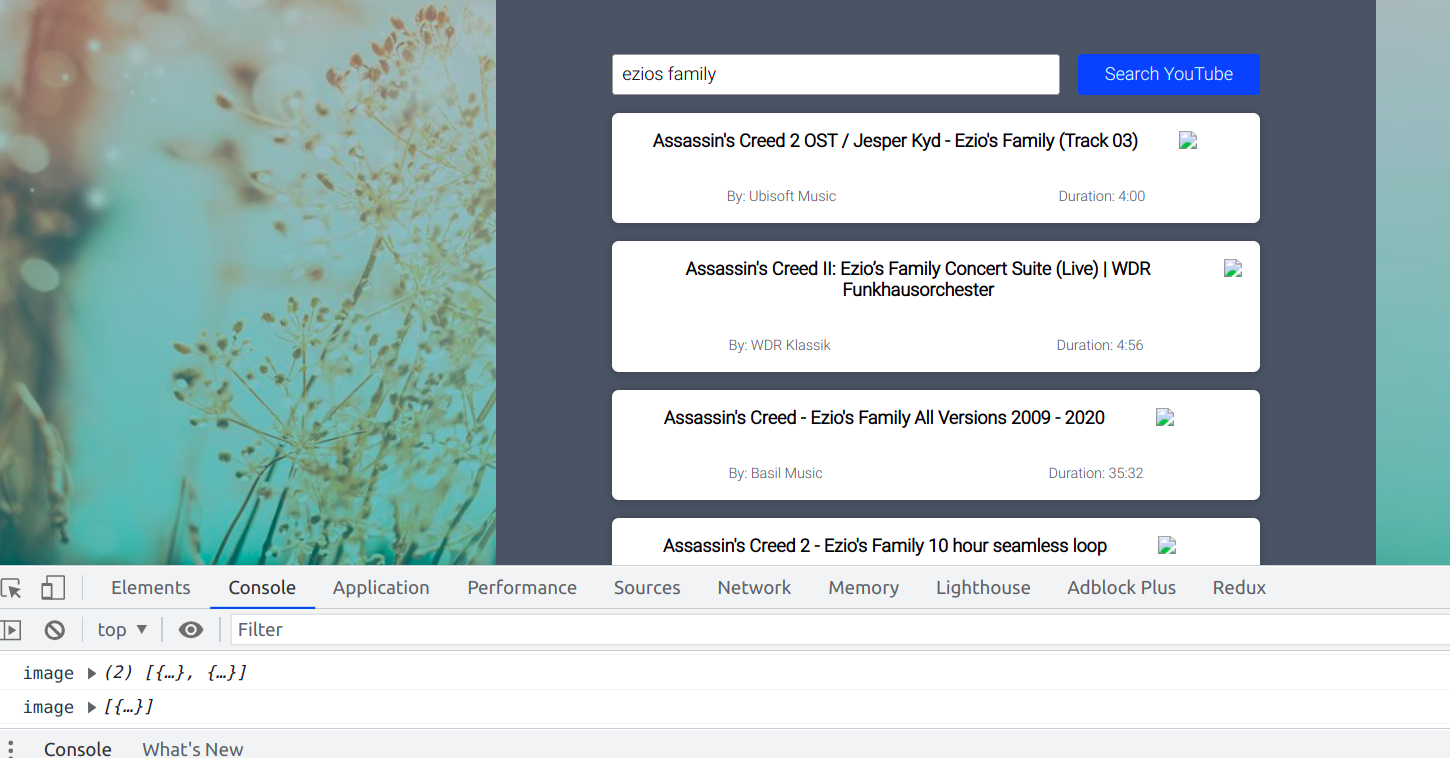The height and width of the screenshot is (758, 1450).
Task: Open the What's New drawer tab
Action: pos(193,749)
